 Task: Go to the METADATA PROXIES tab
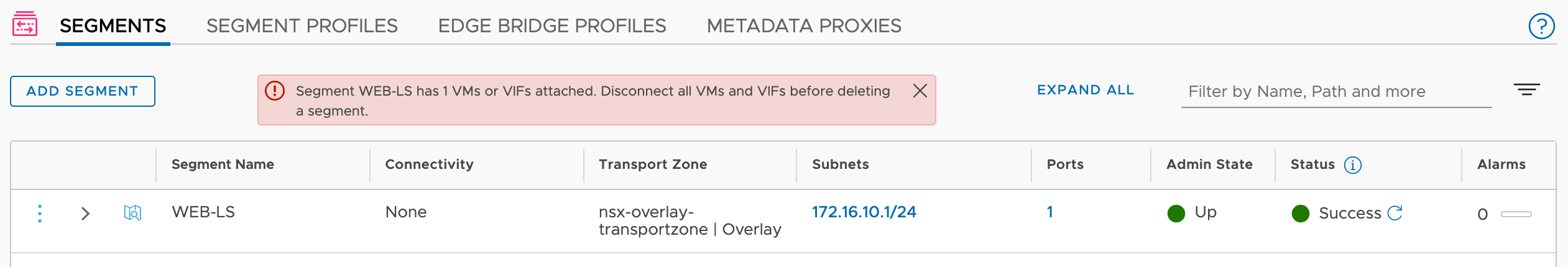804,26
